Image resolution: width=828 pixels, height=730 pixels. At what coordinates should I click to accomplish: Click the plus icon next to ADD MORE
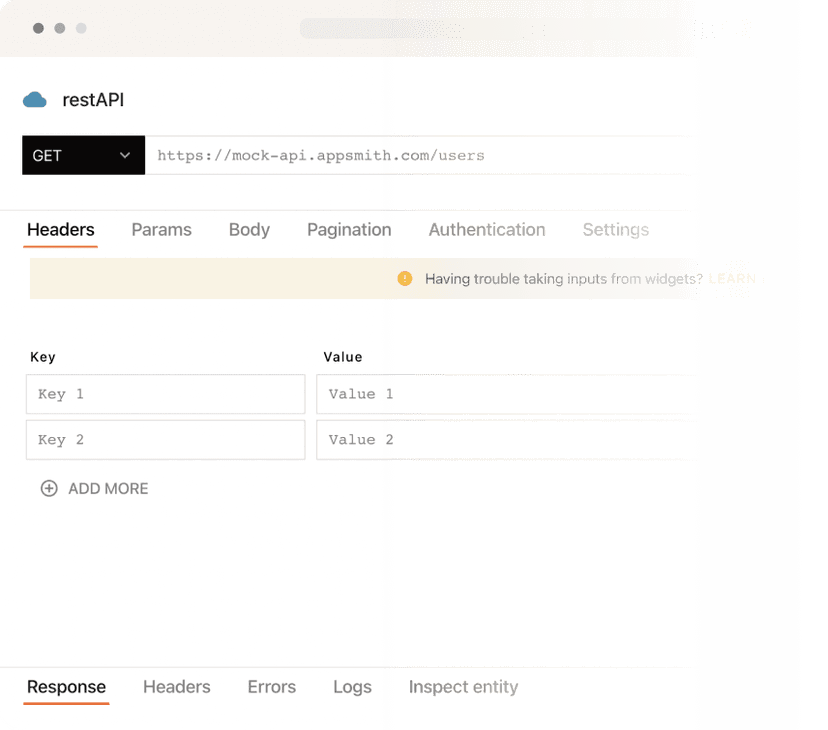(49, 488)
